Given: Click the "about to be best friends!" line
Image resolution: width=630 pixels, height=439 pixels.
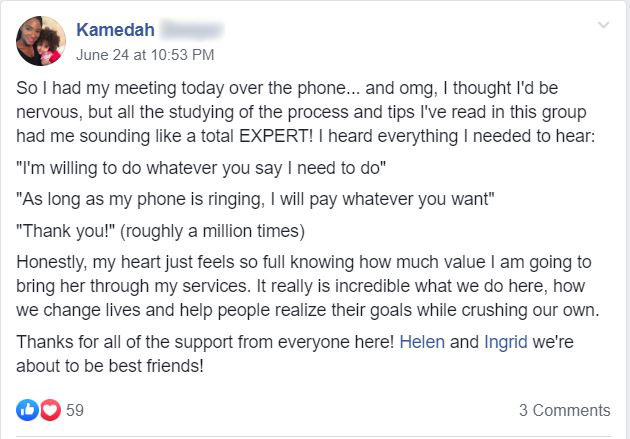Looking at the screenshot, I should (110, 366).
